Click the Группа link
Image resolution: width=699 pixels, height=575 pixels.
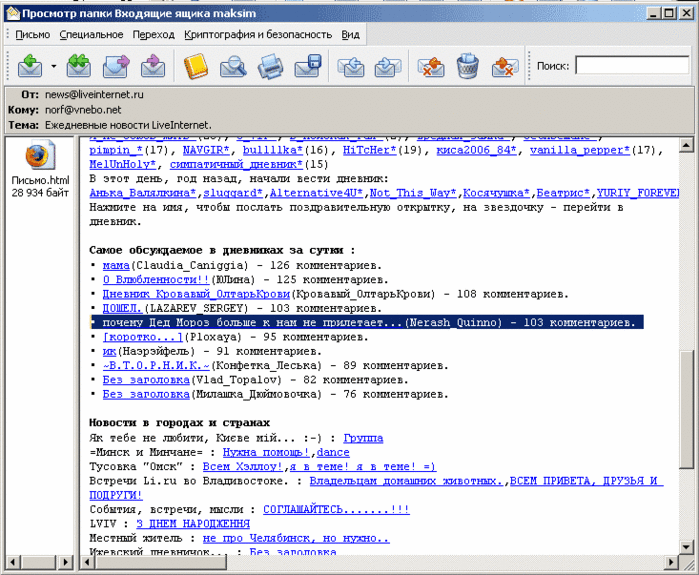[363, 438]
